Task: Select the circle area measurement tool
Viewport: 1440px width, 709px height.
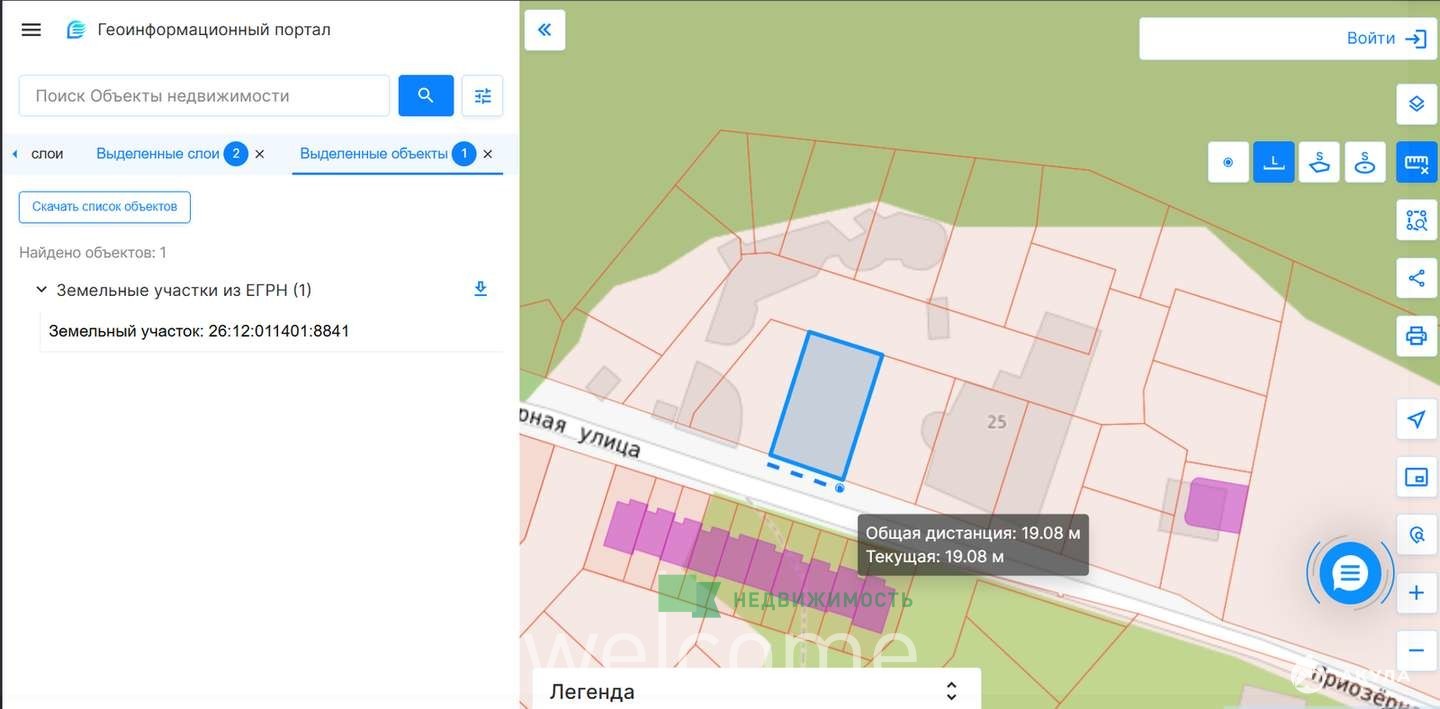Action: [x=1364, y=162]
